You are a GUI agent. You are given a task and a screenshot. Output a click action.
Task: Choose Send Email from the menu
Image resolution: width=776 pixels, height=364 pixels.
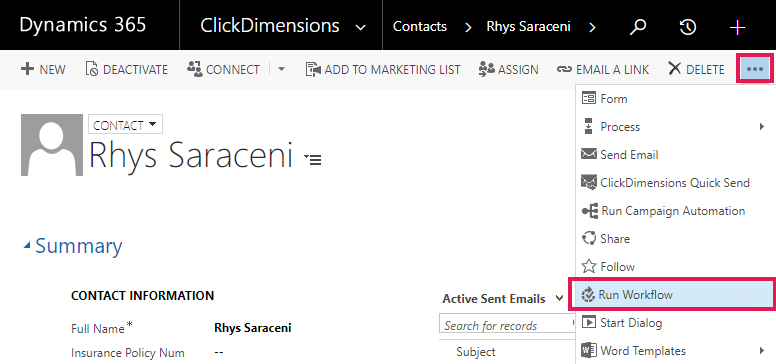[x=676, y=155]
